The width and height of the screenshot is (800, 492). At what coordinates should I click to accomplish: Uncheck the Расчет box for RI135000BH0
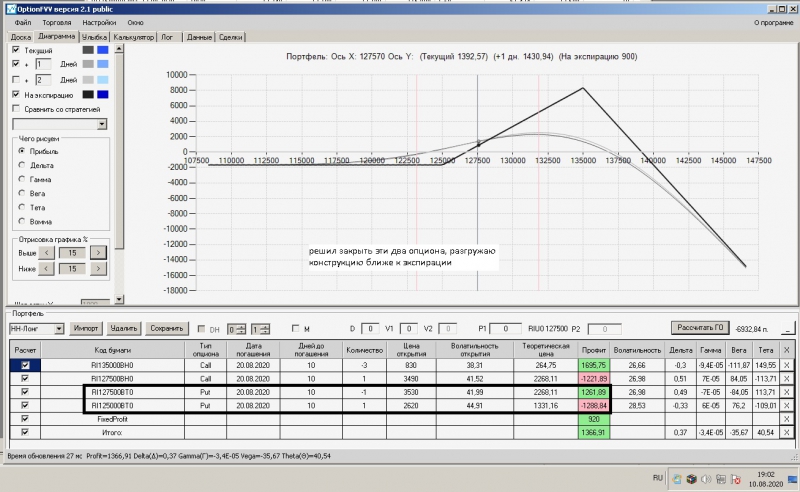pyautogui.click(x=25, y=365)
